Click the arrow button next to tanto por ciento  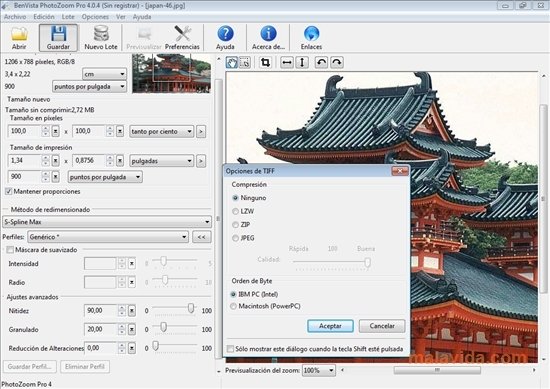(x=201, y=132)
